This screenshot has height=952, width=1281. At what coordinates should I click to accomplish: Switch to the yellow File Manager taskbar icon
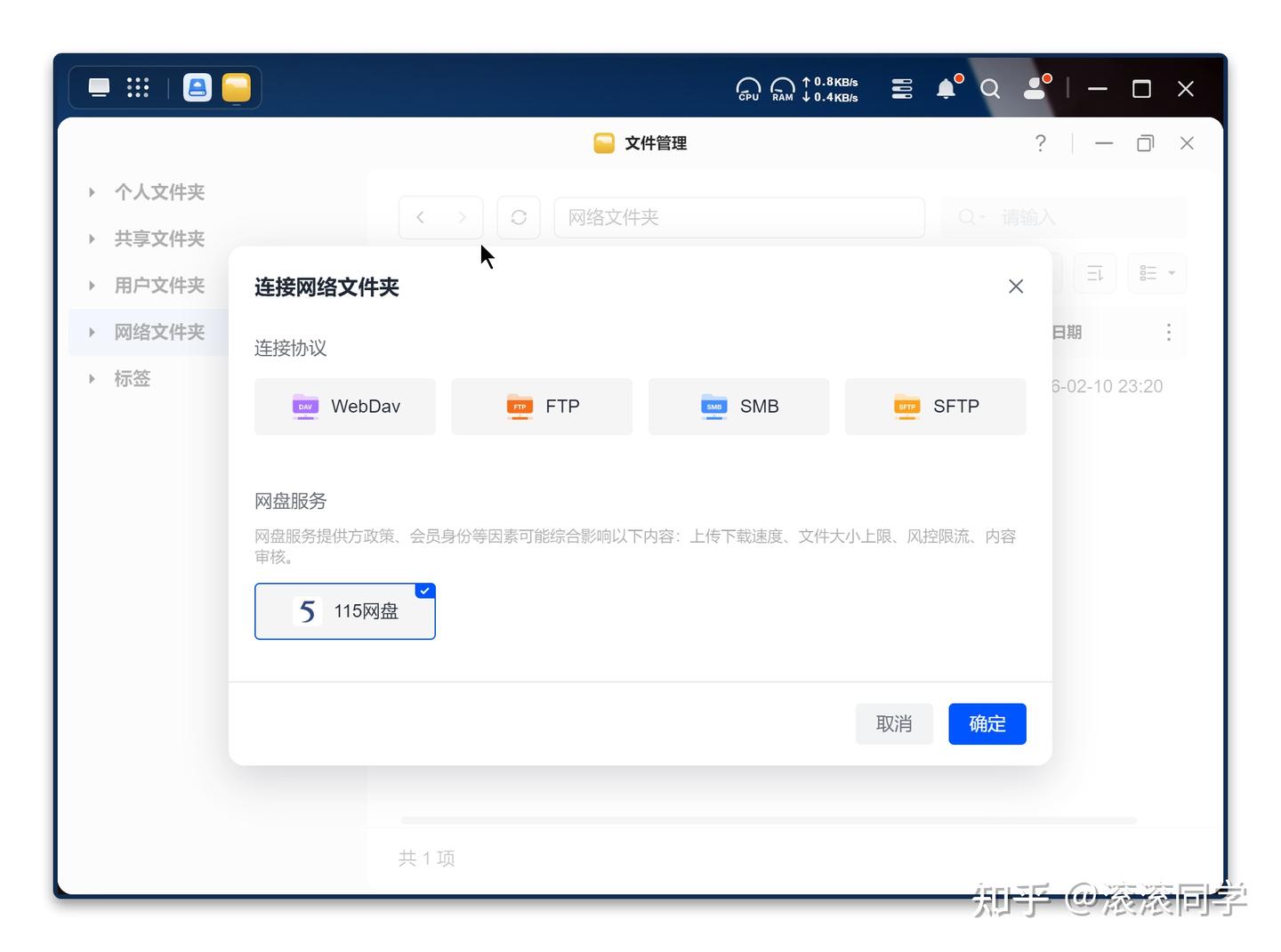pos(236,87)
